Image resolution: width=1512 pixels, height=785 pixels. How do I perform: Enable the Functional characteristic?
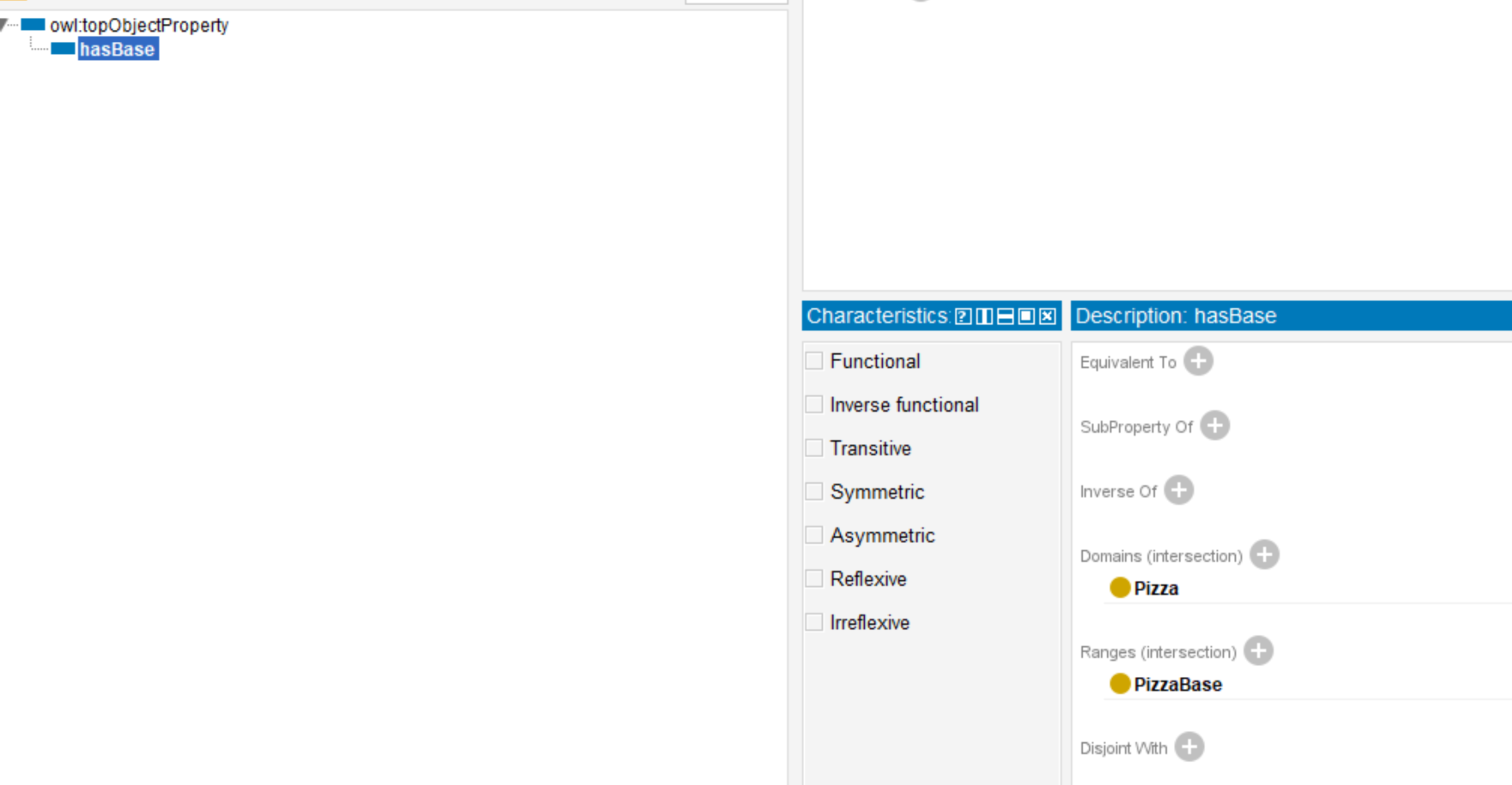[814, 361]
